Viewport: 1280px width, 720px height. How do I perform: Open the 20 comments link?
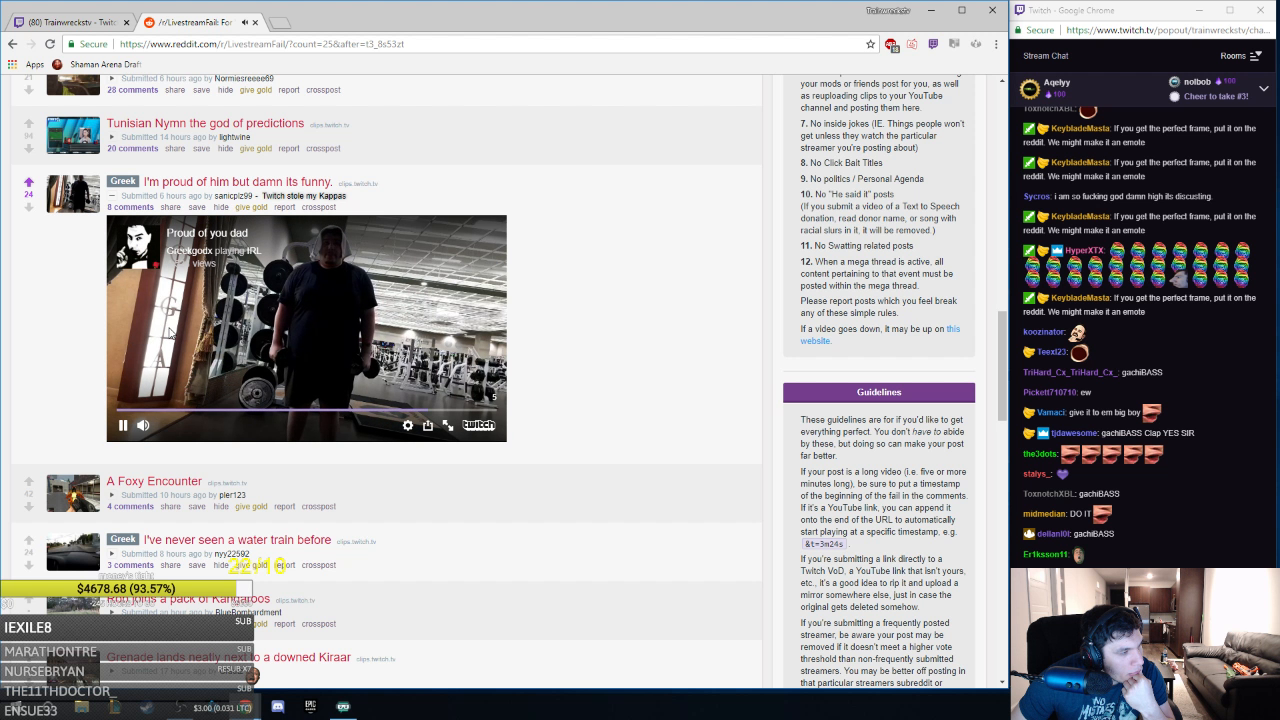(133, 148)
